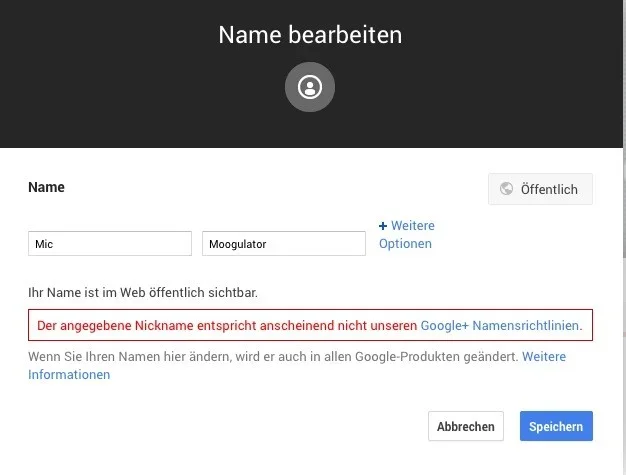The height and width of the screenshot is (475, 626).
Task: Click the plus icon before Weitere Optionen
Action: [383, 226]
